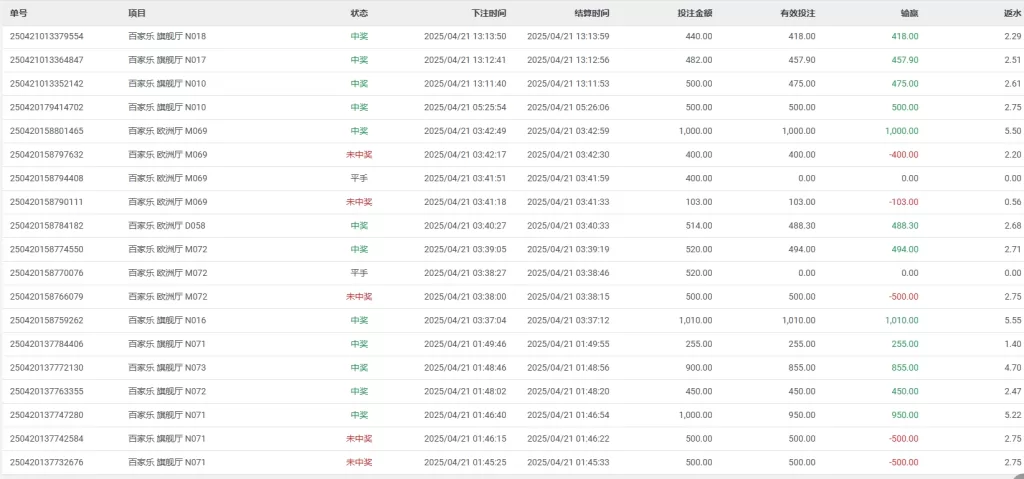1024x479 pixels.
Task: Click rebate value 1.40
Action: click(x=1013, y=344)
